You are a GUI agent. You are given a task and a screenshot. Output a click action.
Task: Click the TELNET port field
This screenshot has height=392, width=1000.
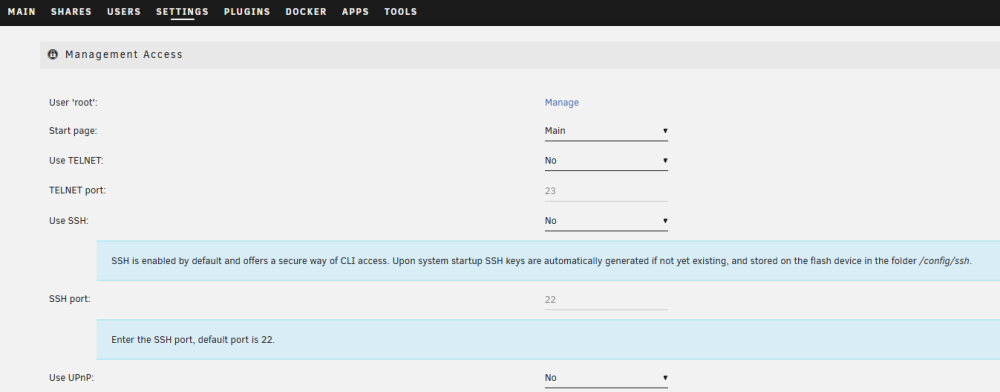(606, 191)
